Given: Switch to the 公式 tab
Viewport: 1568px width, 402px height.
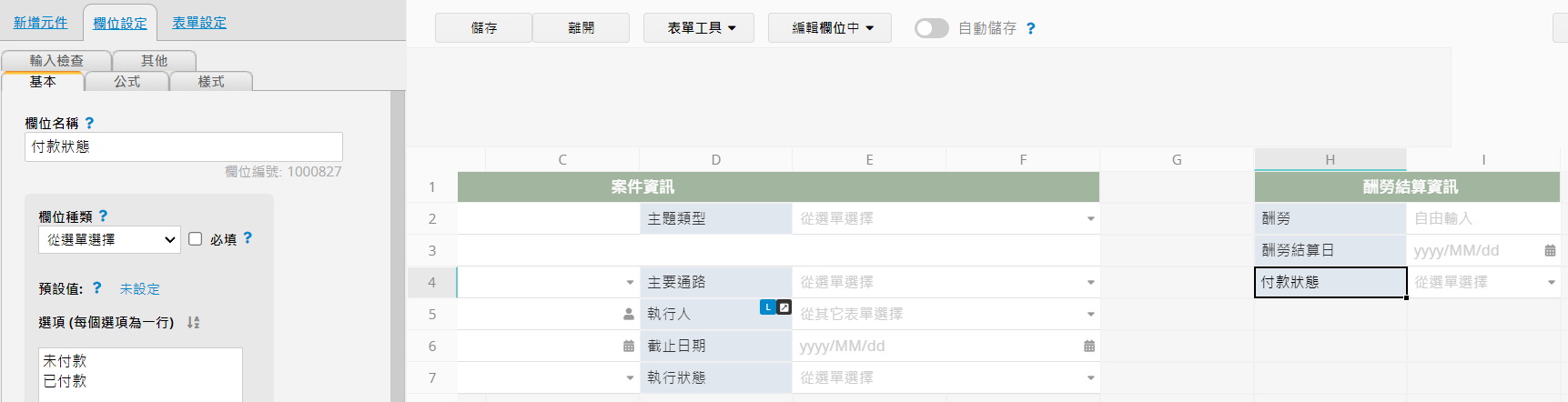Looking at the screenshot, I should [x=126, y=82].
